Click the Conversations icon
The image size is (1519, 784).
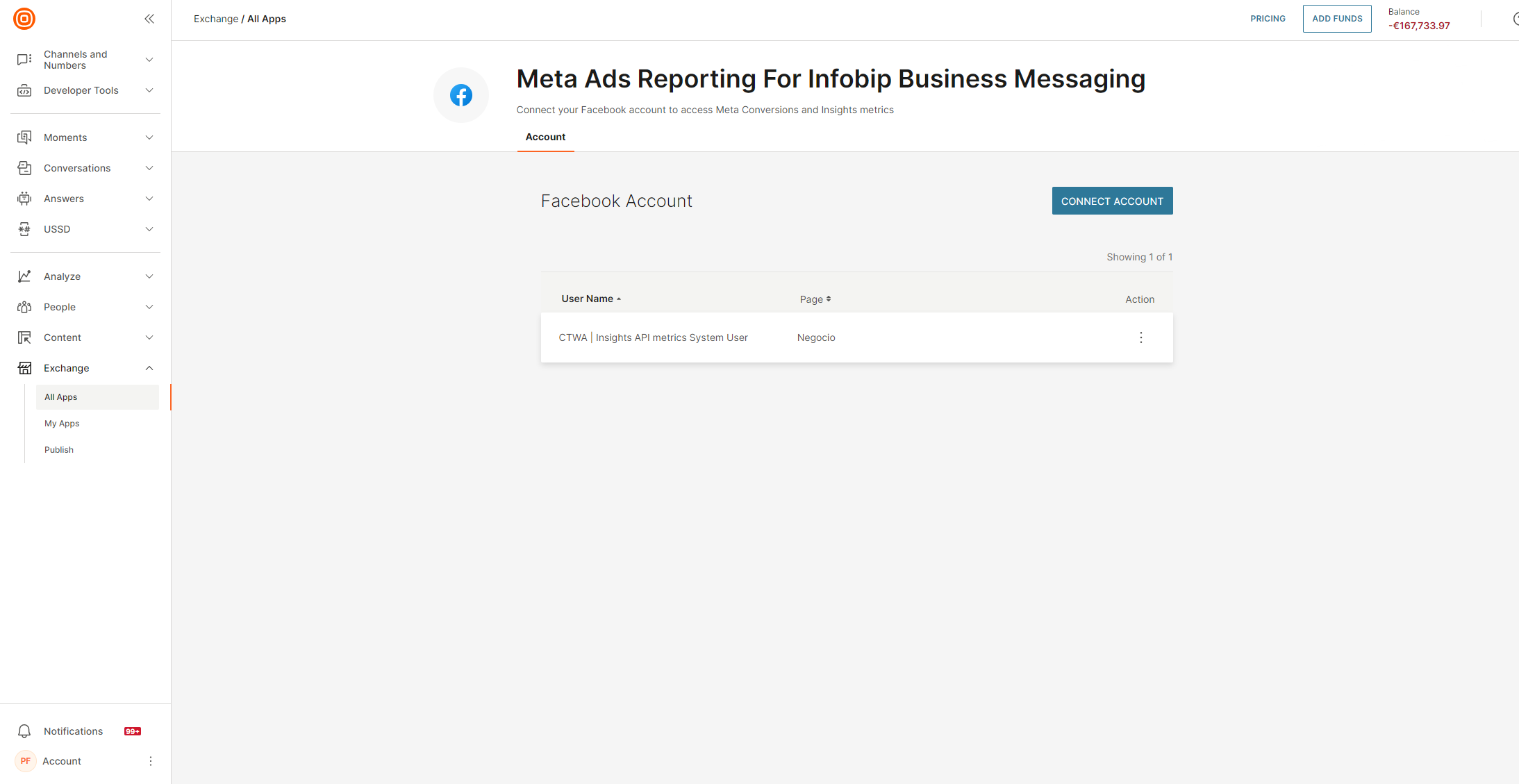pyautogui.click(x=24, y=168)
